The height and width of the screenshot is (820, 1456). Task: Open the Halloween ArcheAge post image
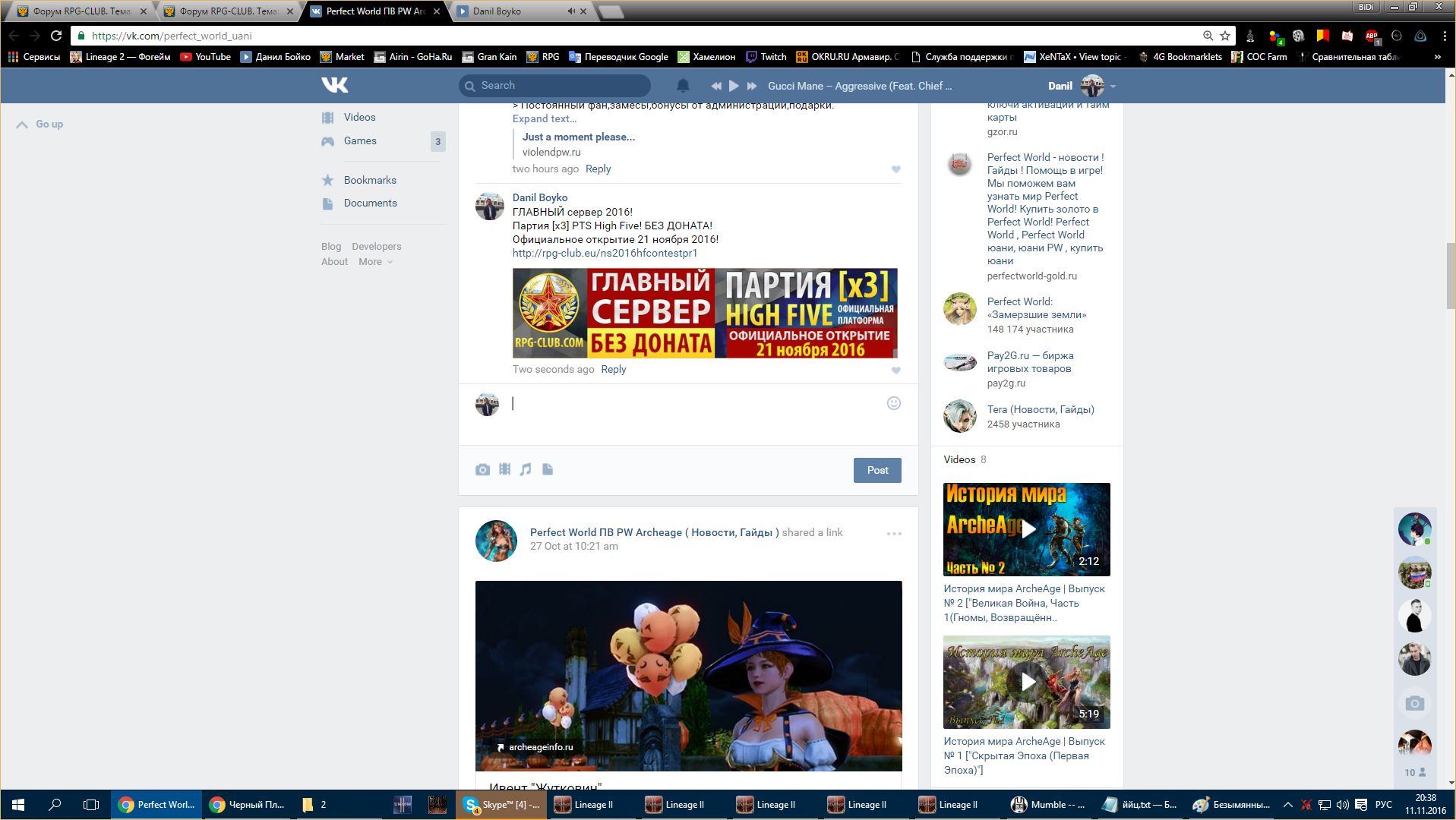coord(689,676)
